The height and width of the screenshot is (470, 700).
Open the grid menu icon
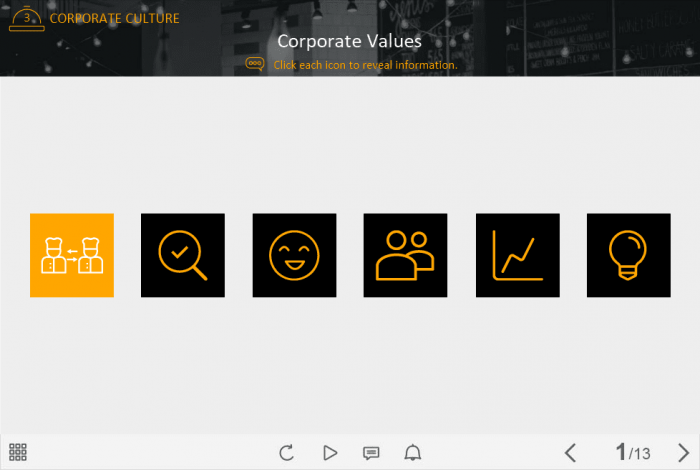18,452
